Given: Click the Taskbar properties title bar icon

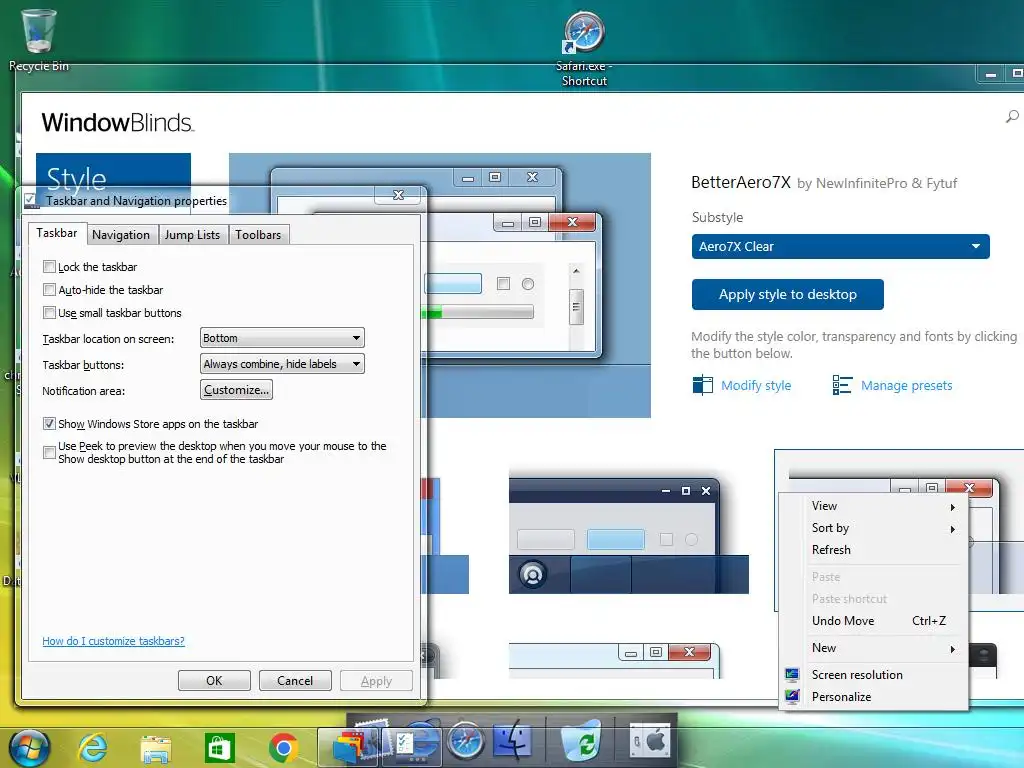Looking at the screenshot, I should [x=31, y=200].
